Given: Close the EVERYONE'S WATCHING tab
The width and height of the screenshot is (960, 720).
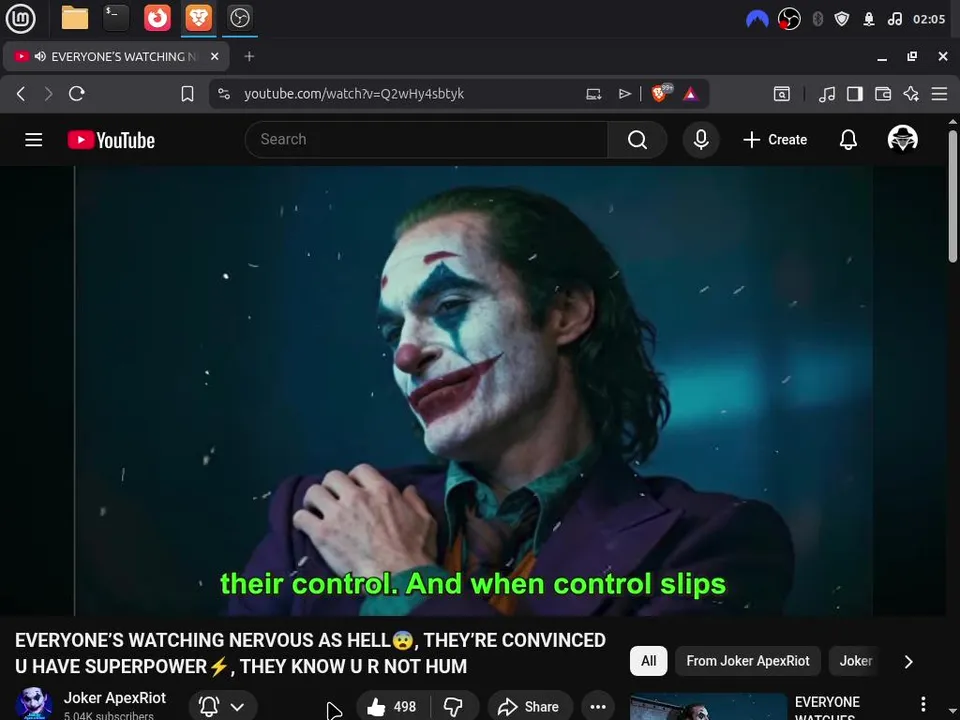Looking at the screenshot, I should pyautogui.click(x=214, y=56).
